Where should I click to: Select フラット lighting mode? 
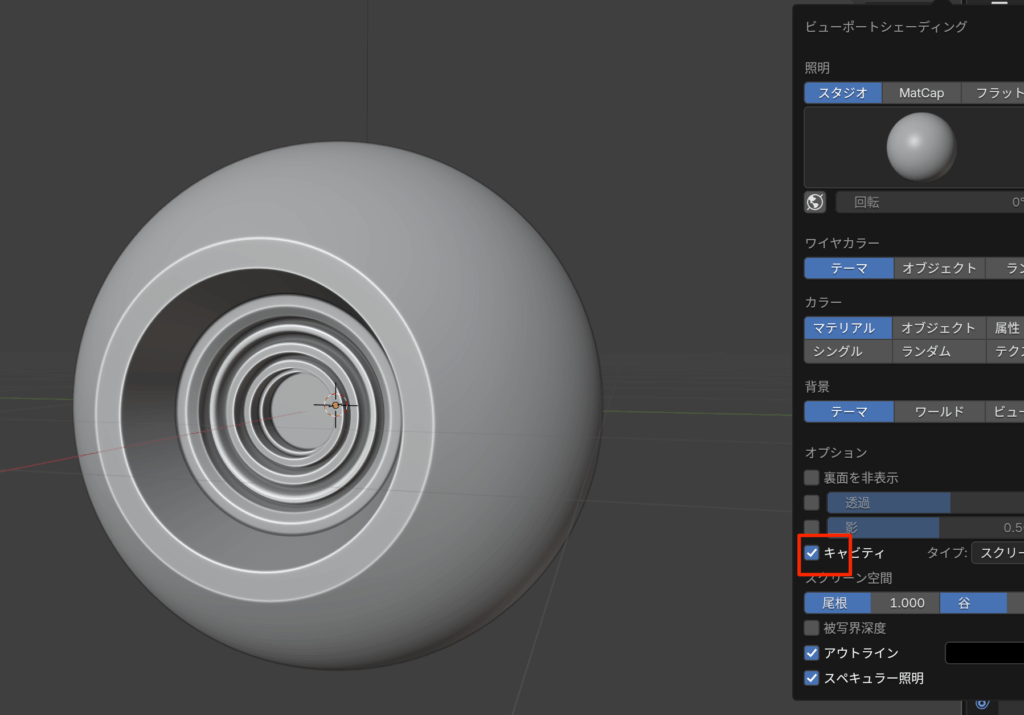[995, 93]
